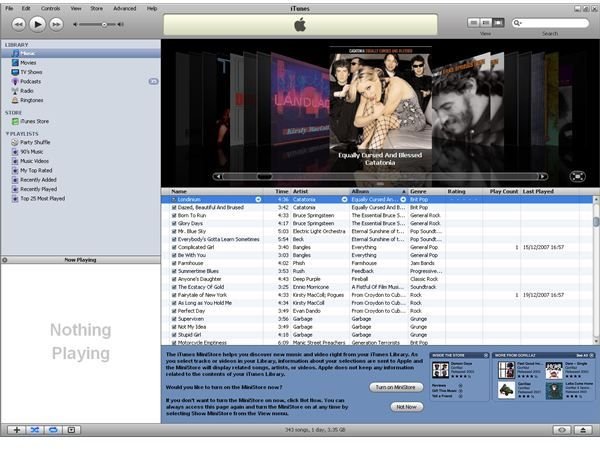Toggle artwork viewer button
The height and width of the screenshot is (449, 600).
(72, 430)
